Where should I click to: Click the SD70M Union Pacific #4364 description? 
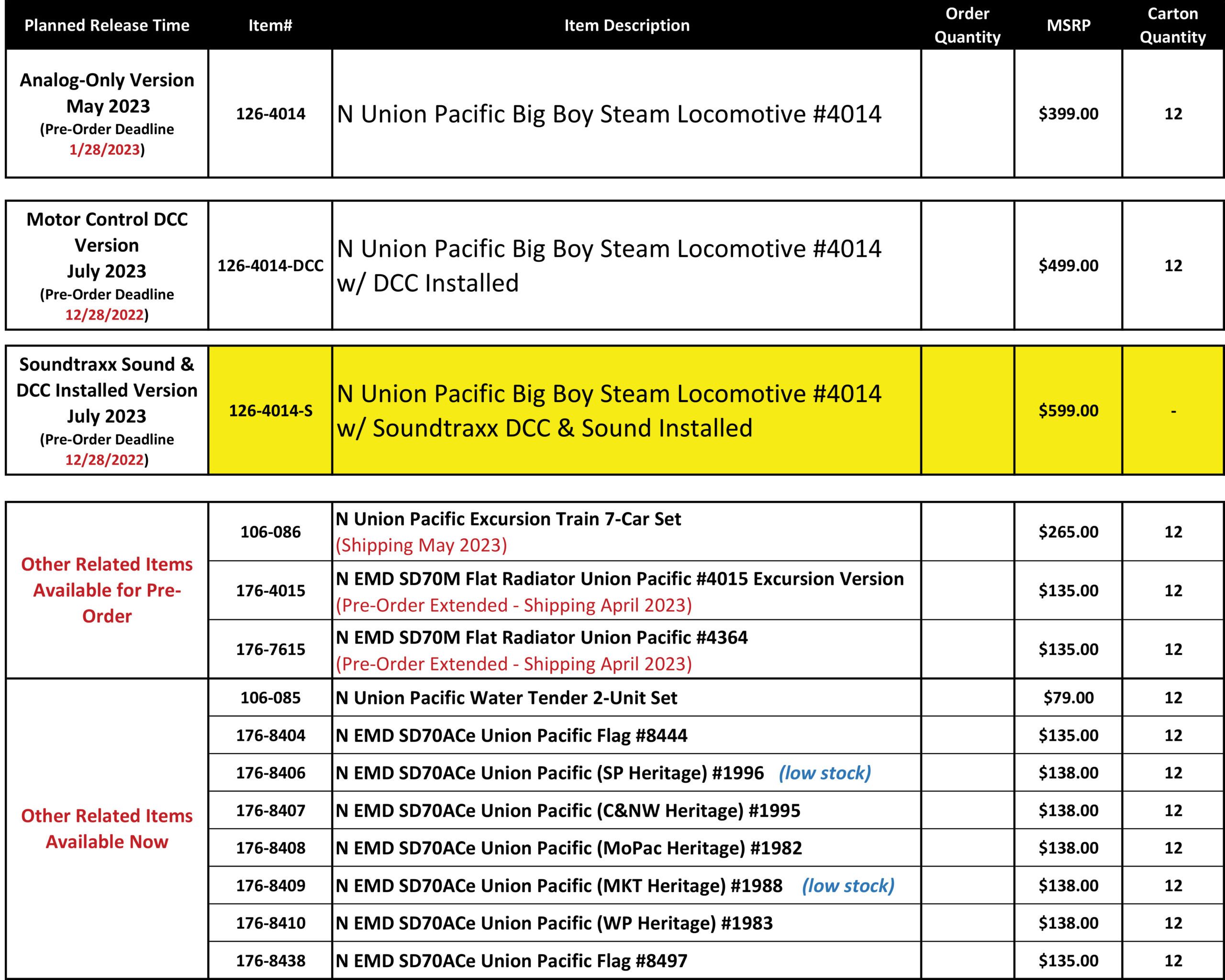542,637
